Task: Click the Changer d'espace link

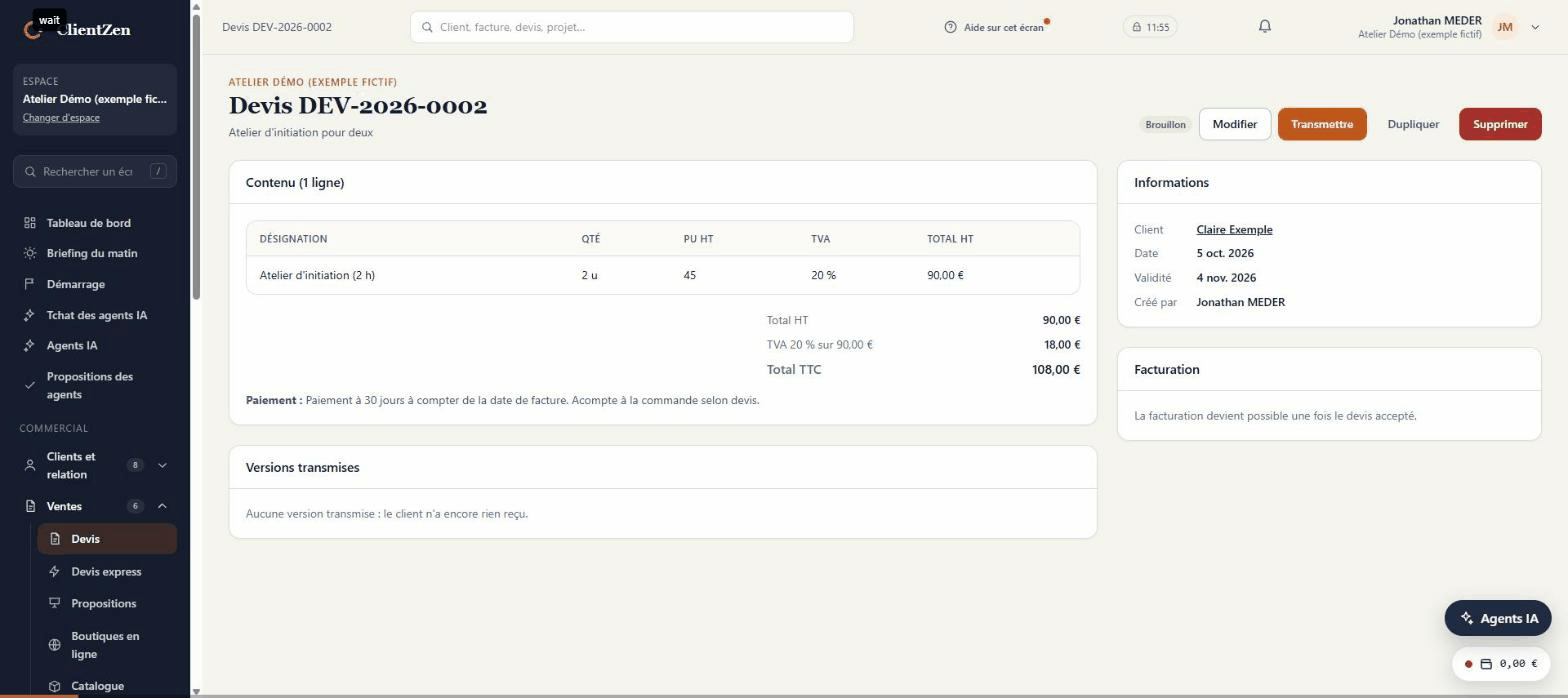Action: pyautogui.click(x=61, y=118)
